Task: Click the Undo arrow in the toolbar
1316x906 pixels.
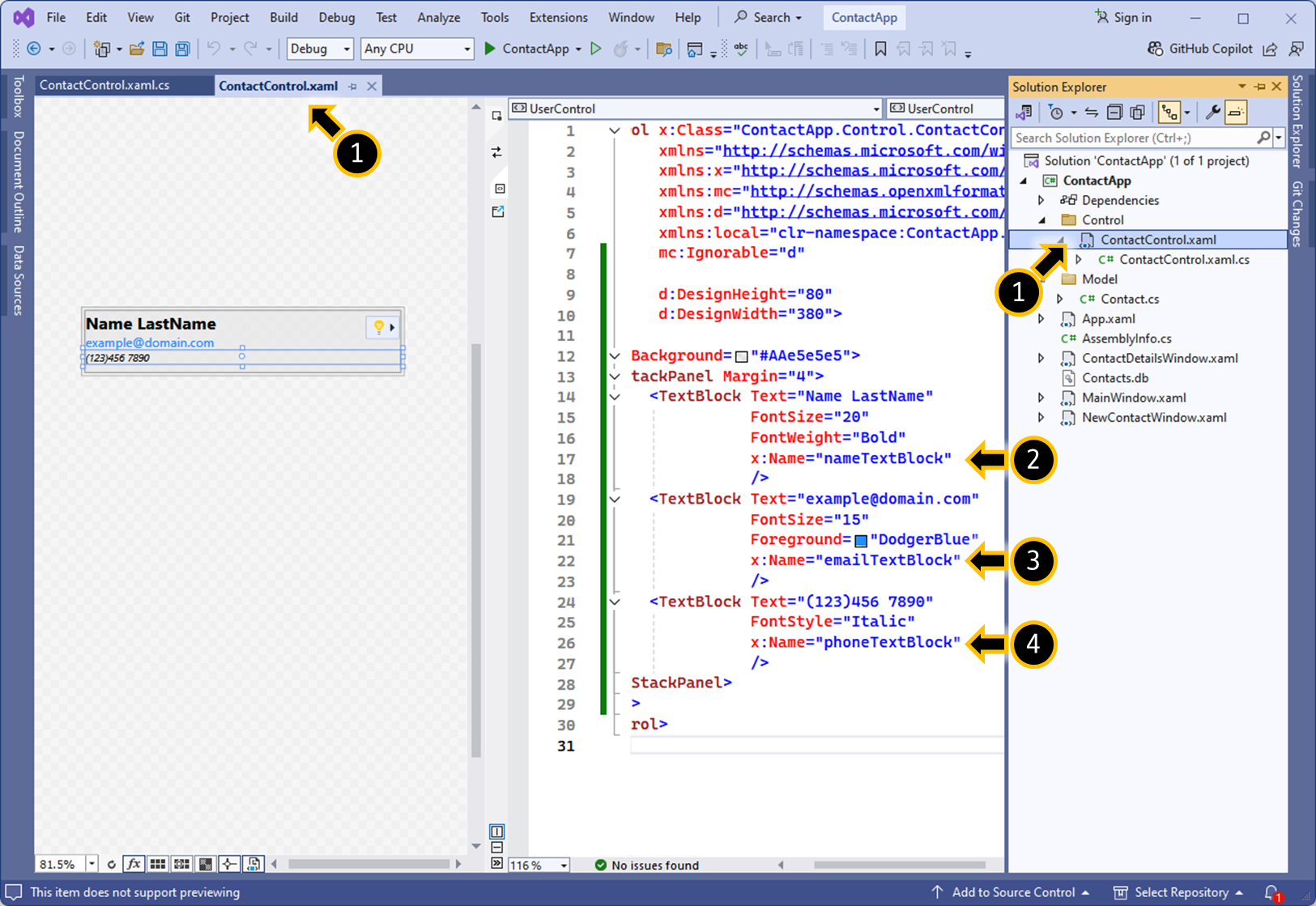Action: 214,49
